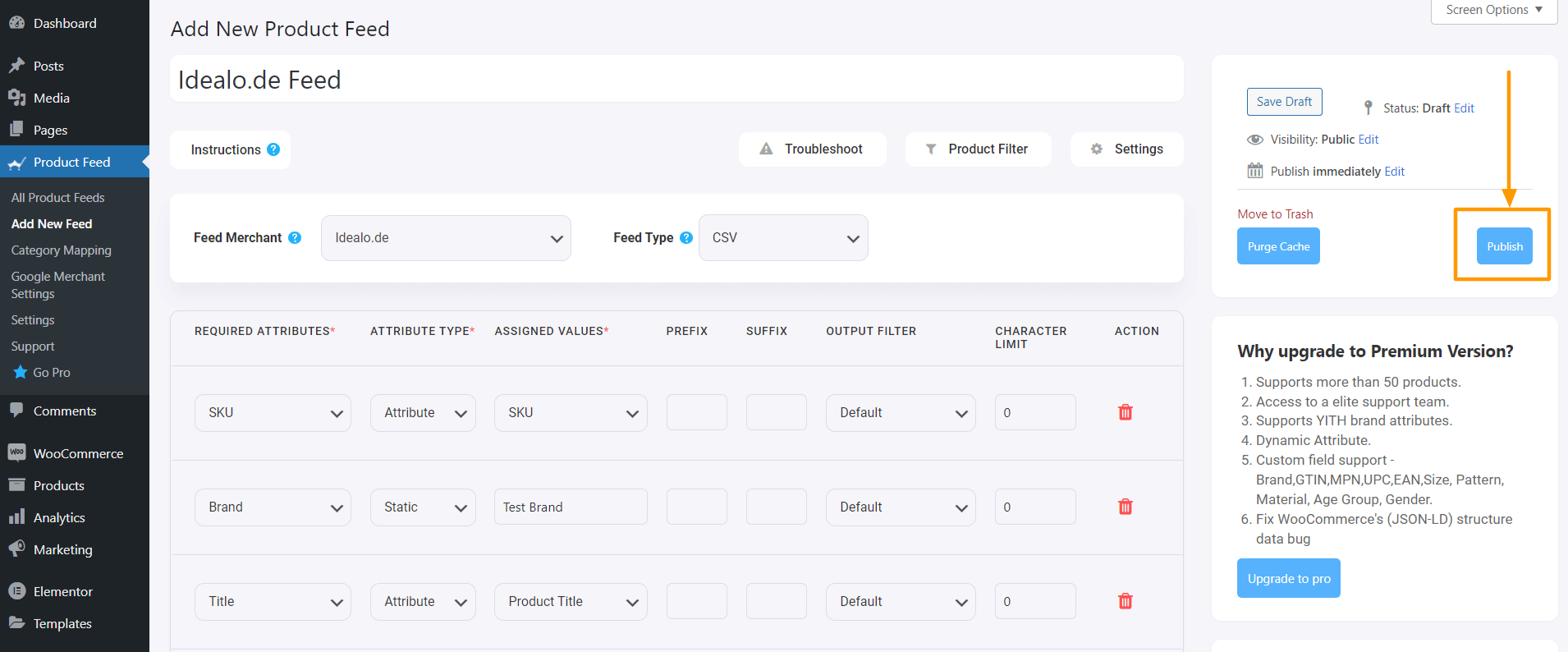
Task: Click the Instructions help question icon
Action: coord(273,149)
